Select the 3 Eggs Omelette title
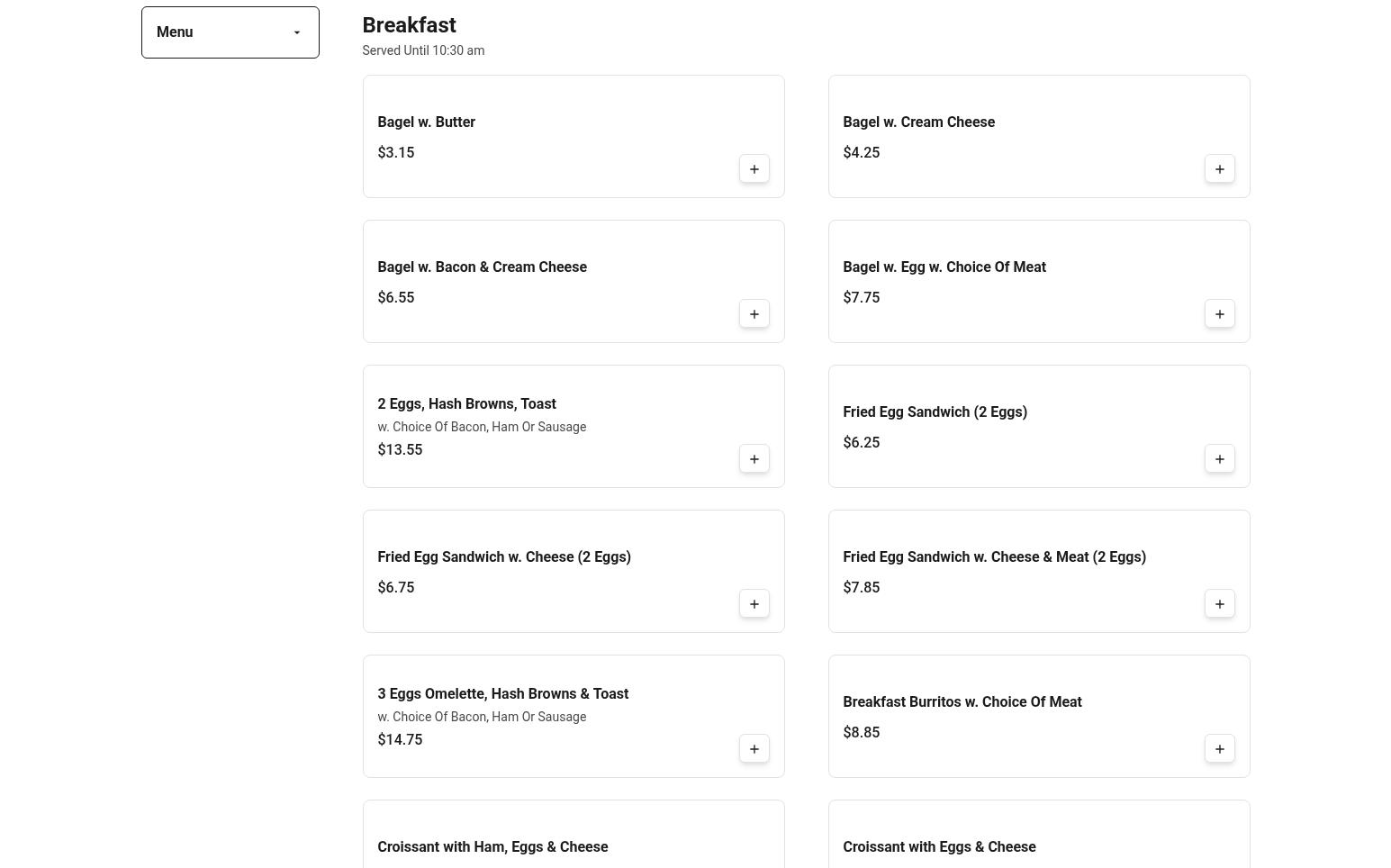The image size is (1391, 868). pyautogui.click(x=502, y=694)
